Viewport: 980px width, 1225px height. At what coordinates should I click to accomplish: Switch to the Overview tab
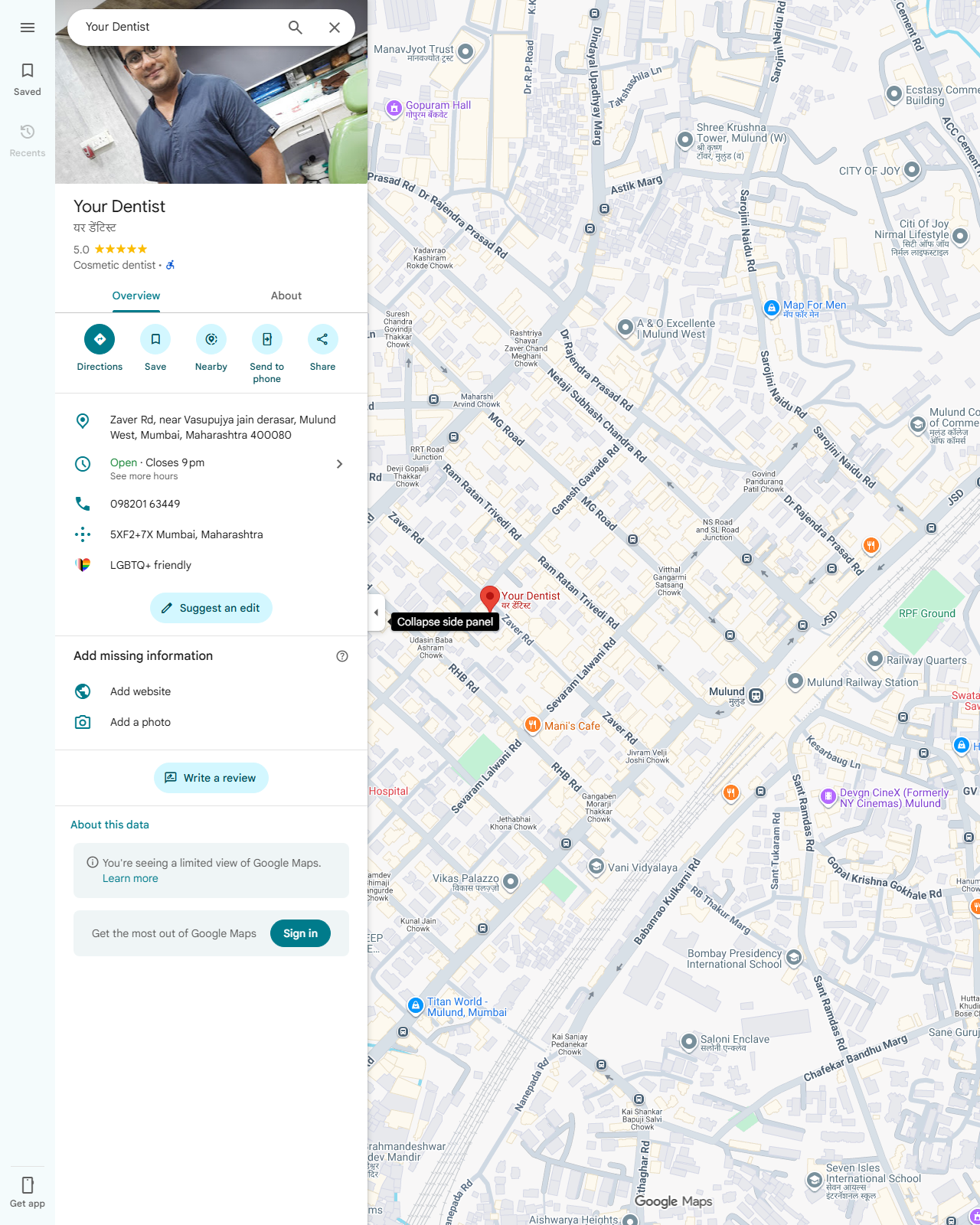(x=136, y=296)
